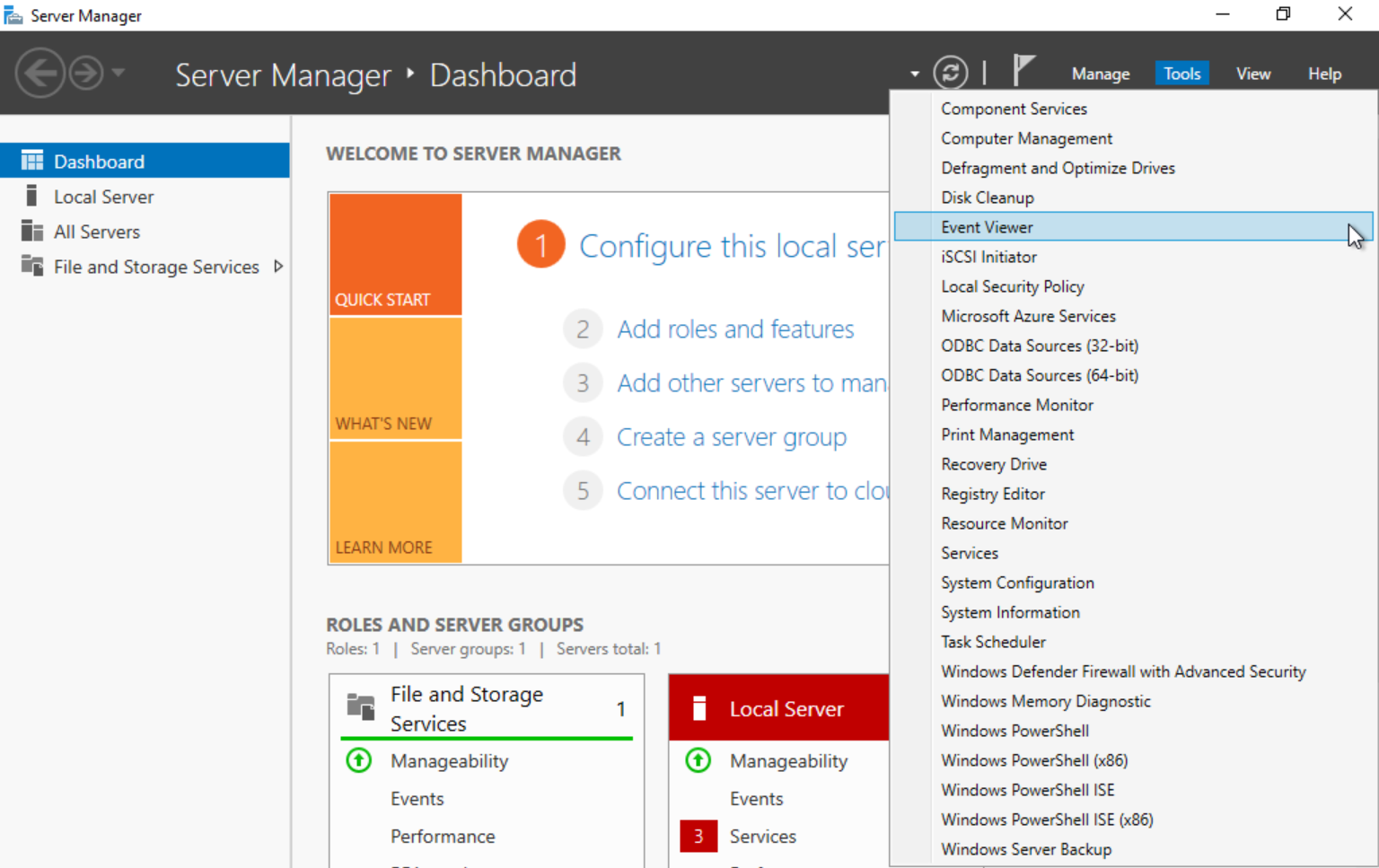Open Print Management
The width and height of the screenshot is (1379, 868).
1133,434
